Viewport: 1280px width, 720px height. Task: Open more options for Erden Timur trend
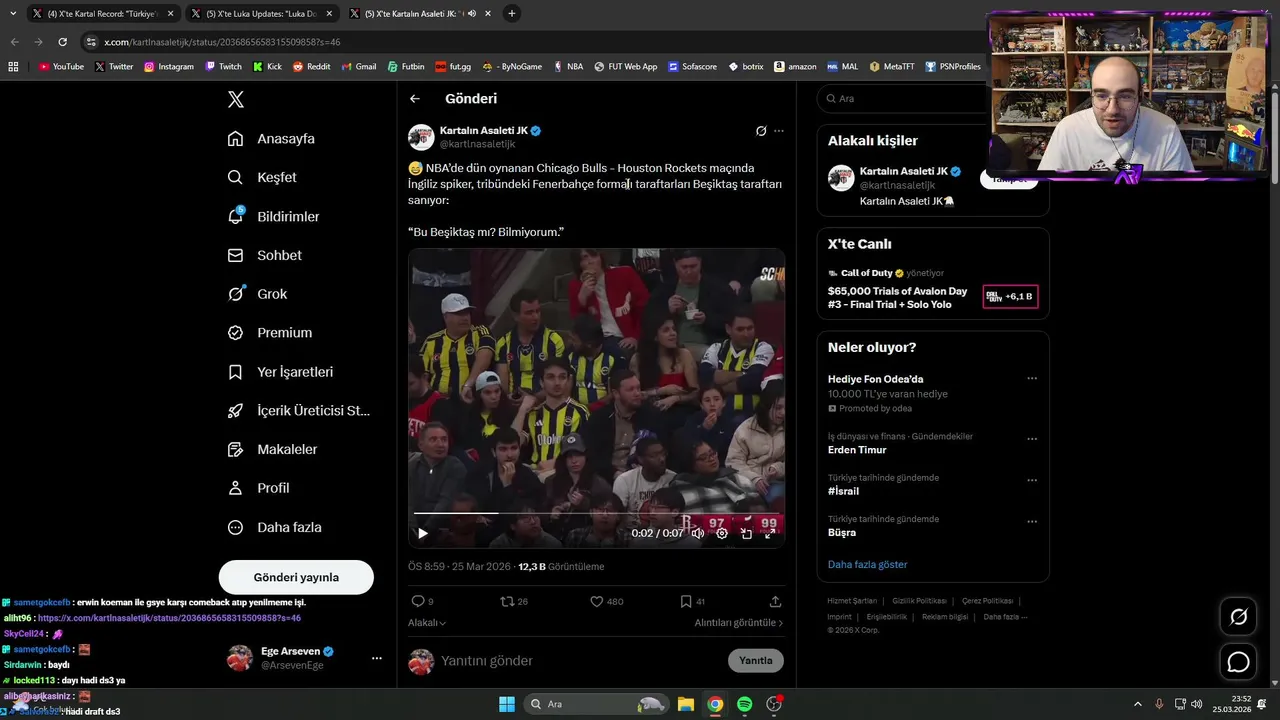1032,439
